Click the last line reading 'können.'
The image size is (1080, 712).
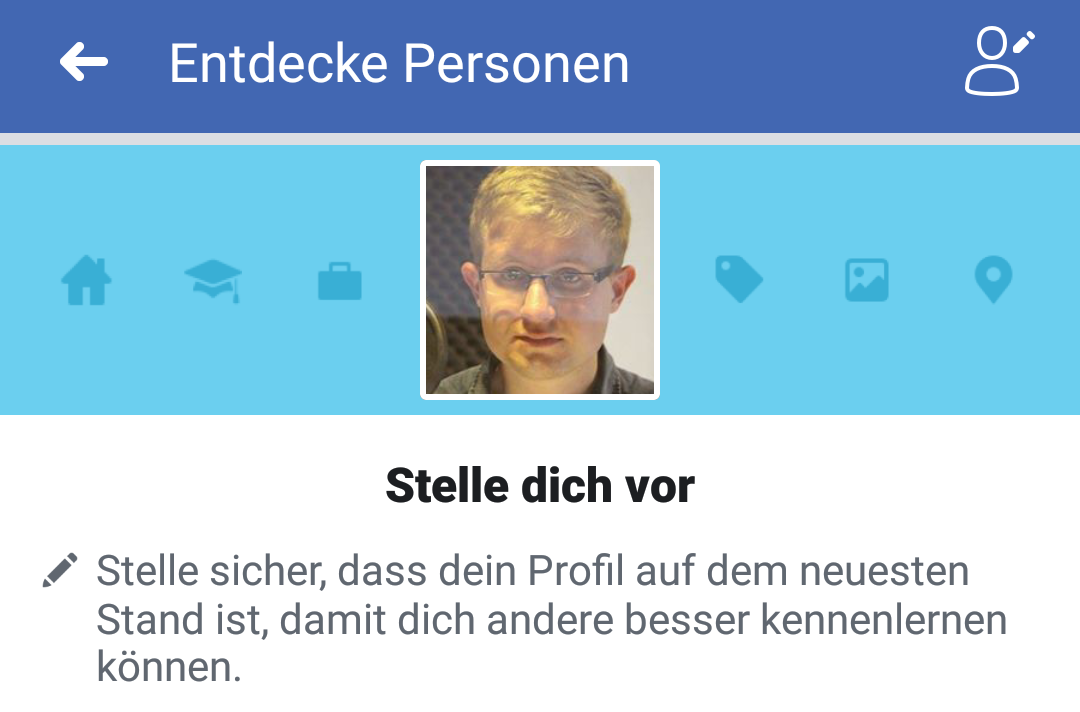tap(169, 667)
